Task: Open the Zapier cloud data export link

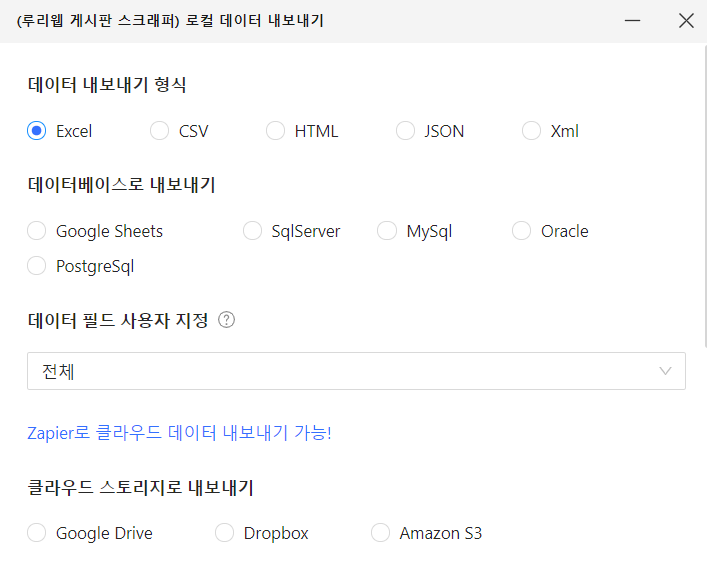Action: [x=179, y=433]
